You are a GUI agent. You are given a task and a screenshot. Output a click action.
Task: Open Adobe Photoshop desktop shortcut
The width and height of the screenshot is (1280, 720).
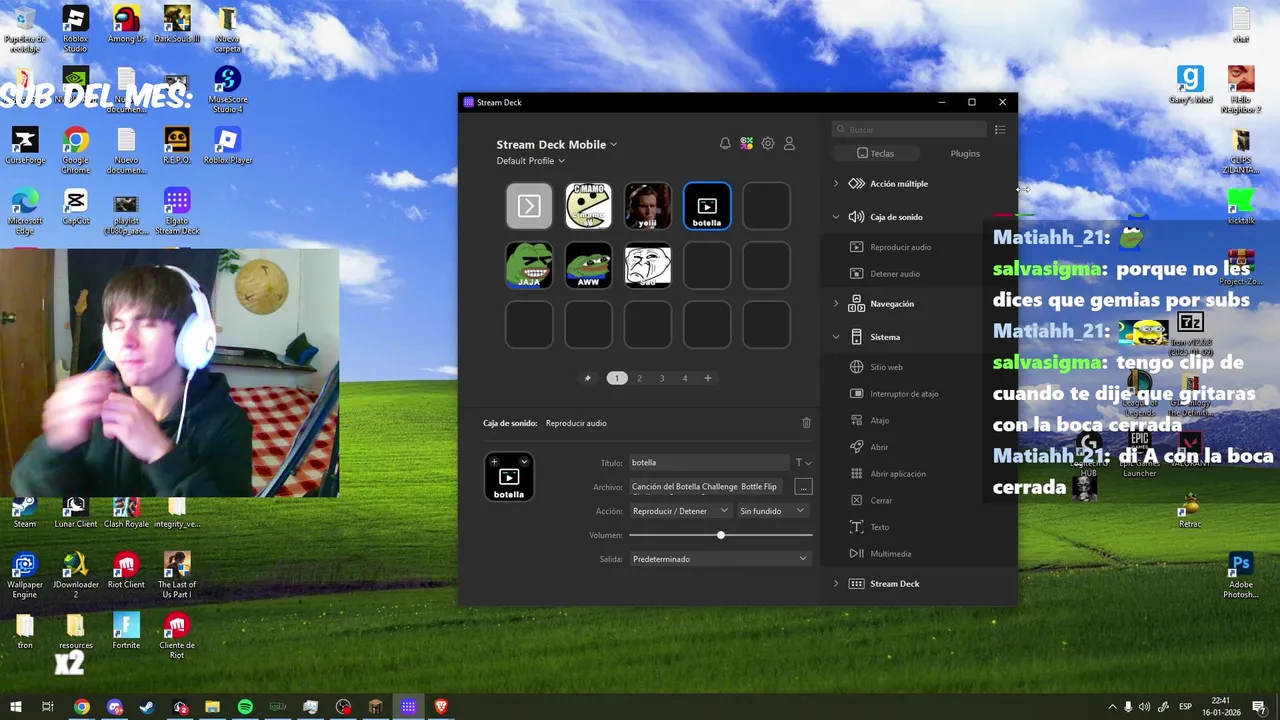point(1241,575)
